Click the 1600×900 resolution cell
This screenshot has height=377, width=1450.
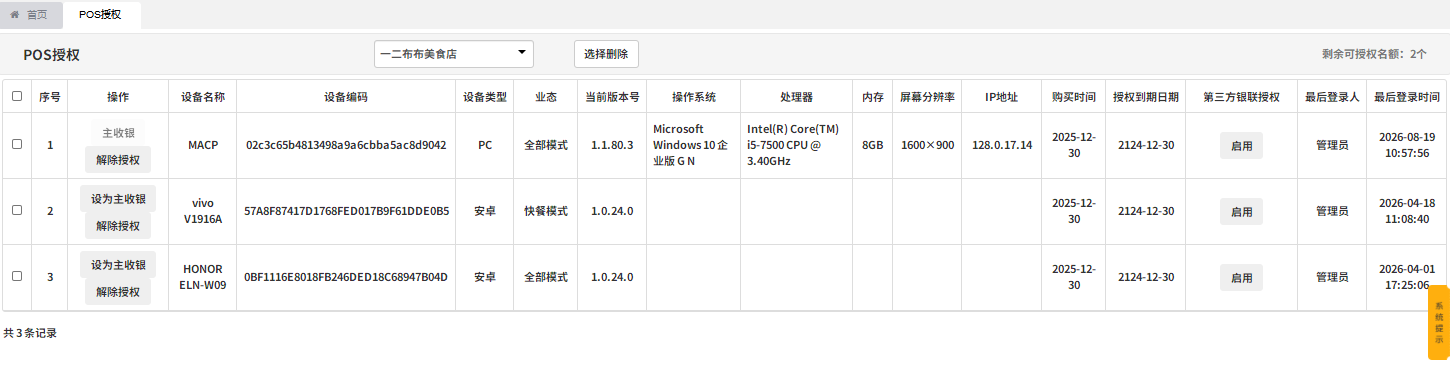coord(928,145)
